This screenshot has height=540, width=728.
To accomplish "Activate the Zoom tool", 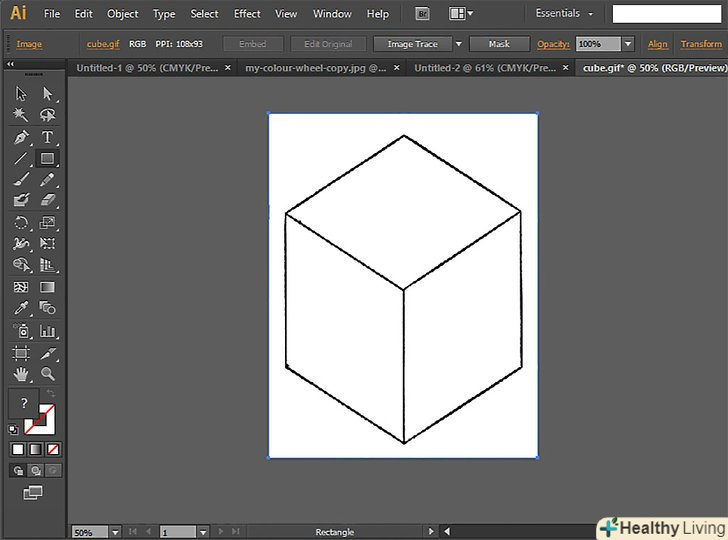I will tap(47, 374).
